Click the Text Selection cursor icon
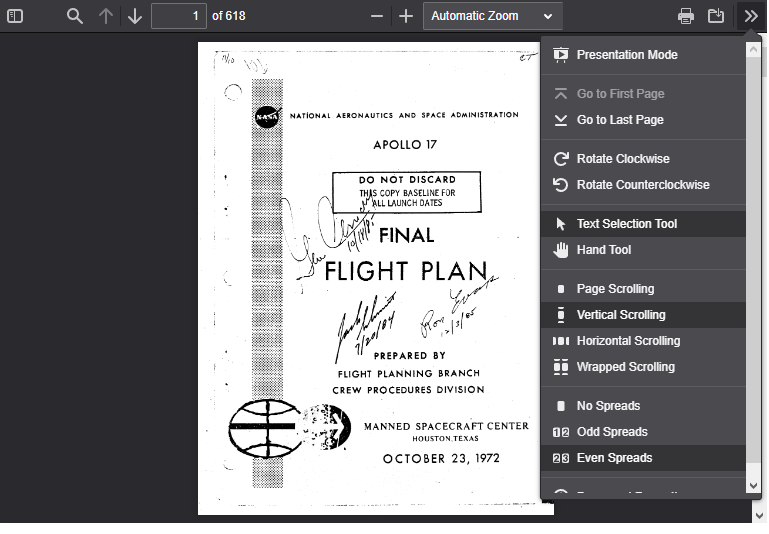 pyautogui.click(x=561, y=224)
